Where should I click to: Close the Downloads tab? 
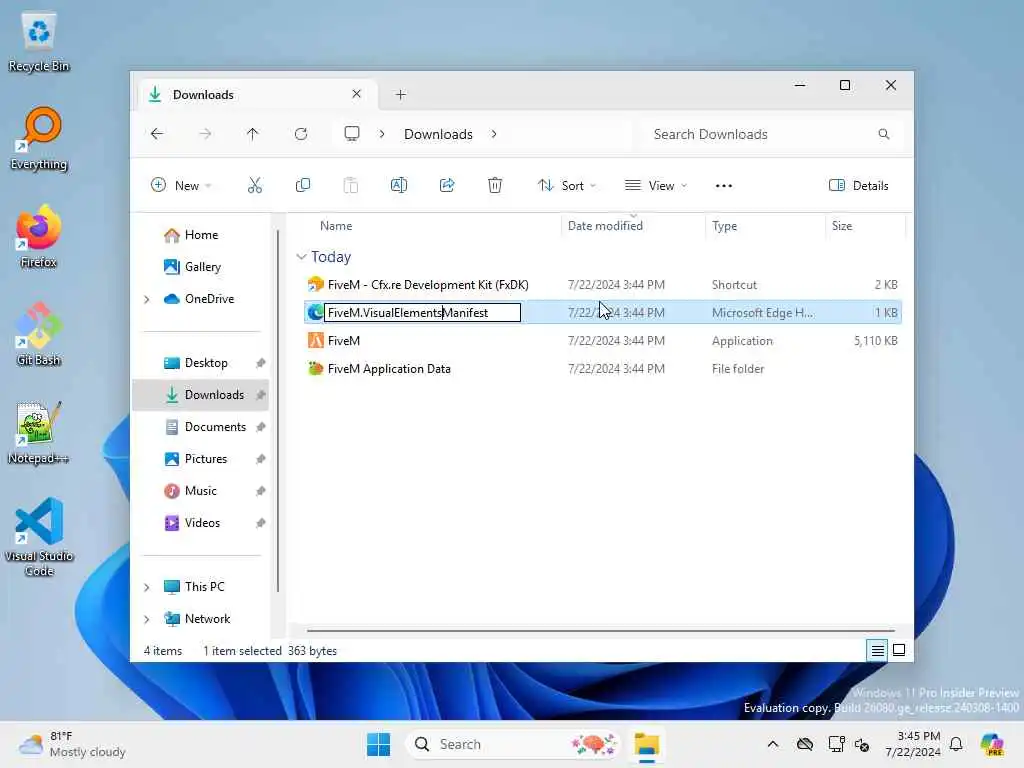(x=357, y=94)
